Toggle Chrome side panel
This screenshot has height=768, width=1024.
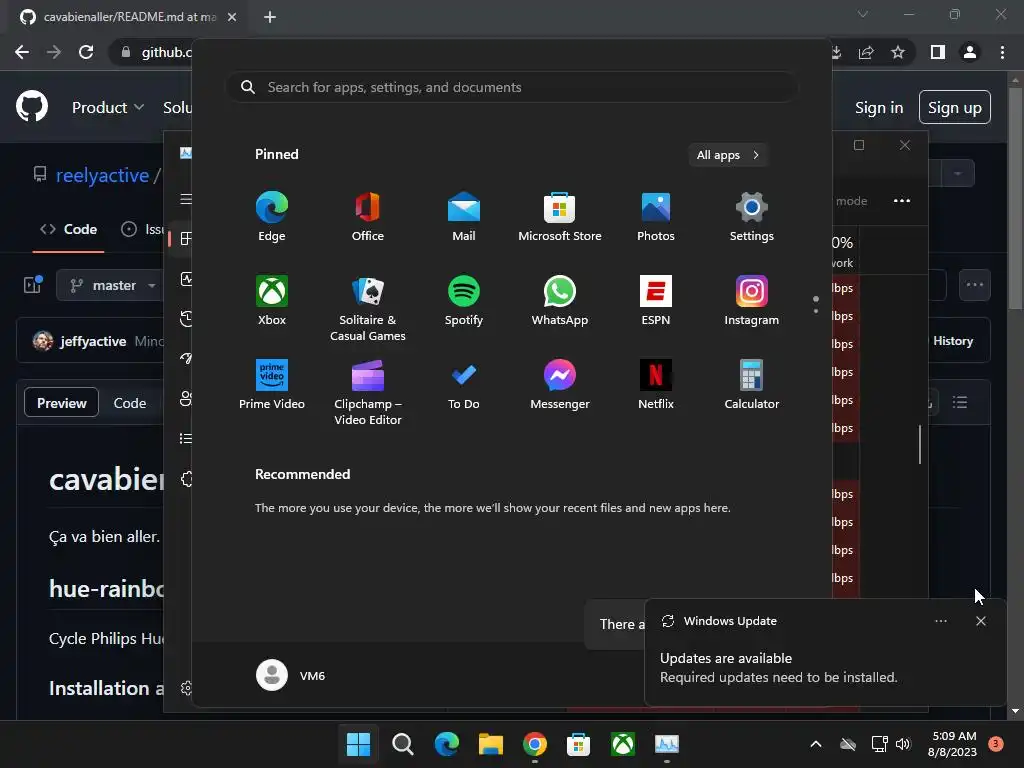click(x=938, y=52)
